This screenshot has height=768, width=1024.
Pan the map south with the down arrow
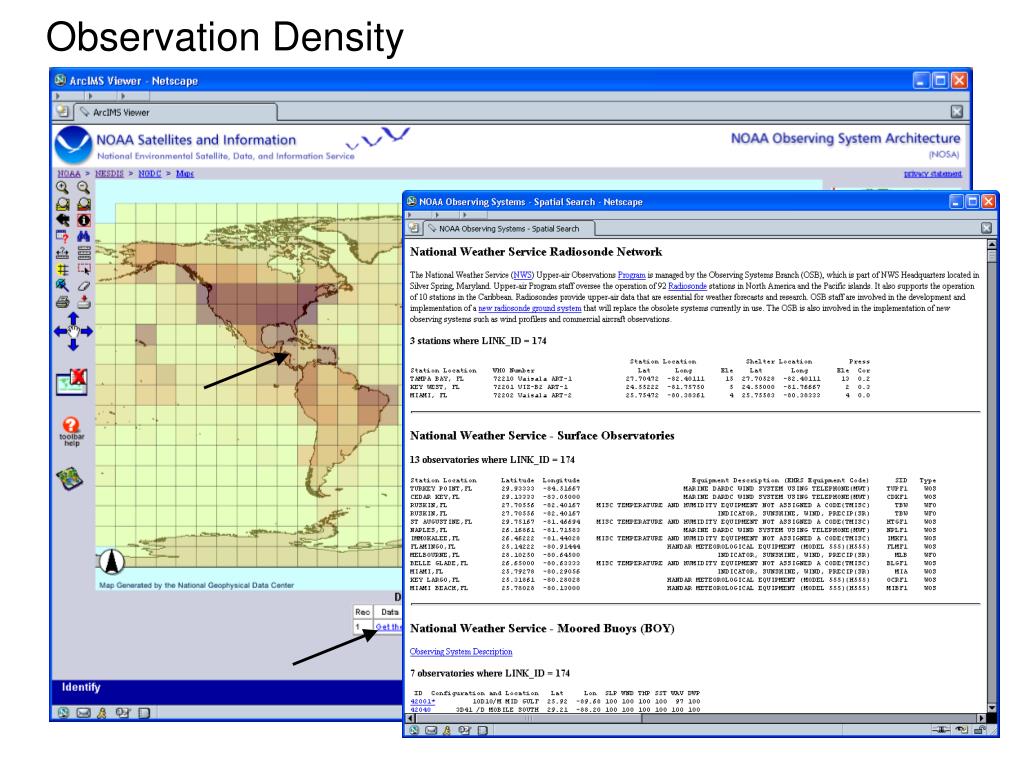[73, 345]
